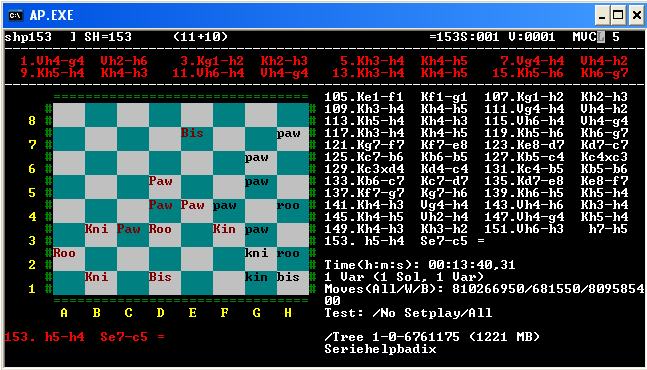
Task: Click the black kin piece on G1
Action: point(256,276)
